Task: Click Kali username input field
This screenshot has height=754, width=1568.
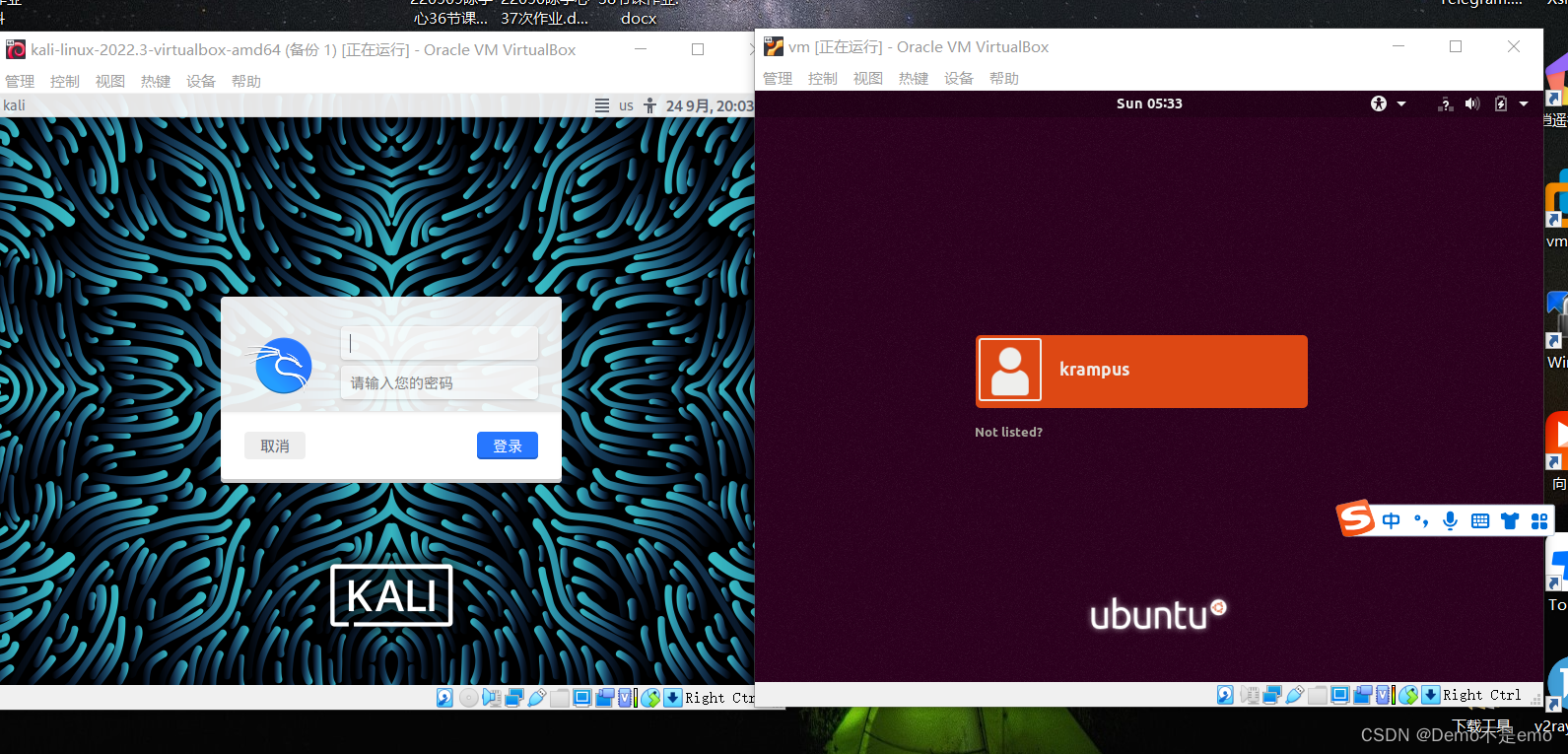Action: tap(440, 343)
